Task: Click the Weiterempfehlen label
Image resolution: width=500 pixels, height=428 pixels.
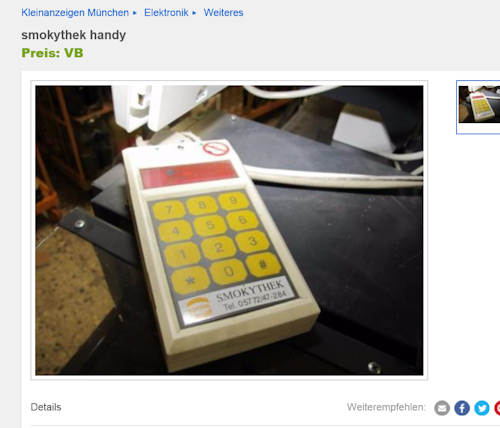Action: tap(386, 407)
